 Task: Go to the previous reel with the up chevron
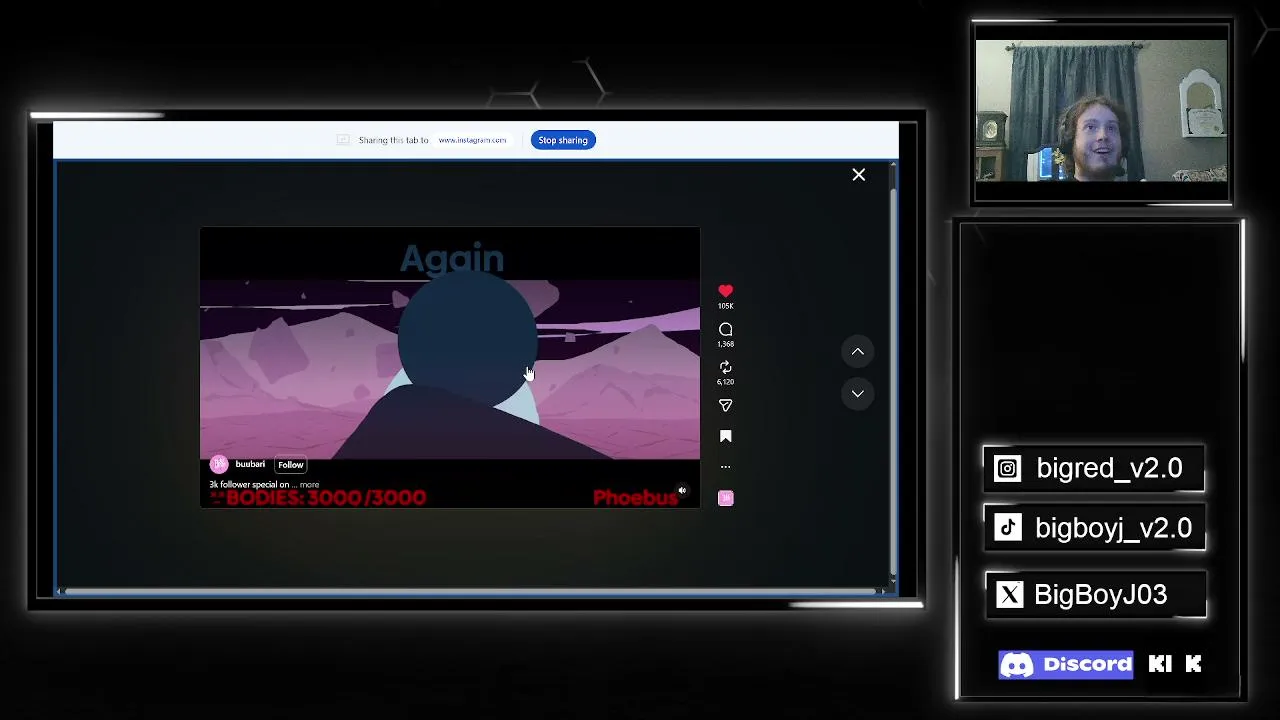[x=857, y=352]
